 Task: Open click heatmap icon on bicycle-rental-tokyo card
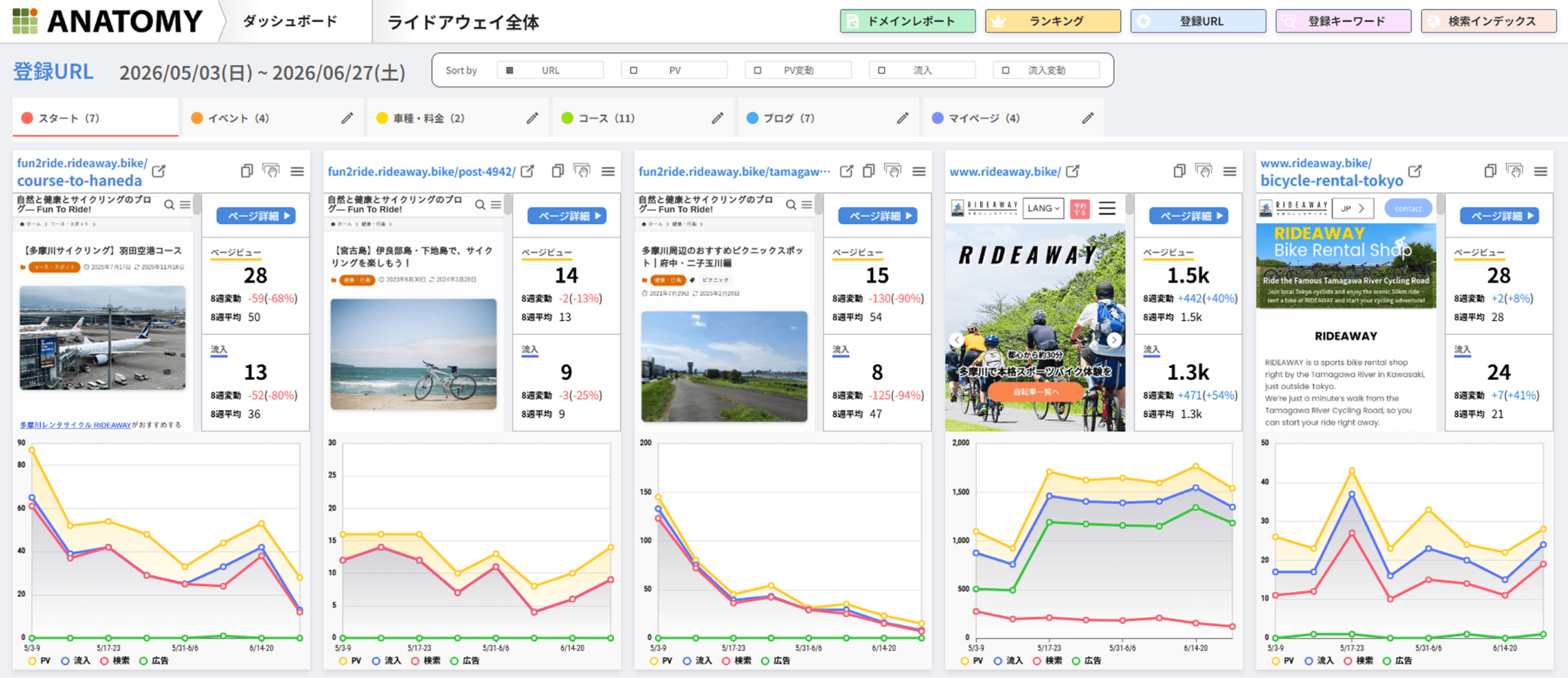(1514, 171)
